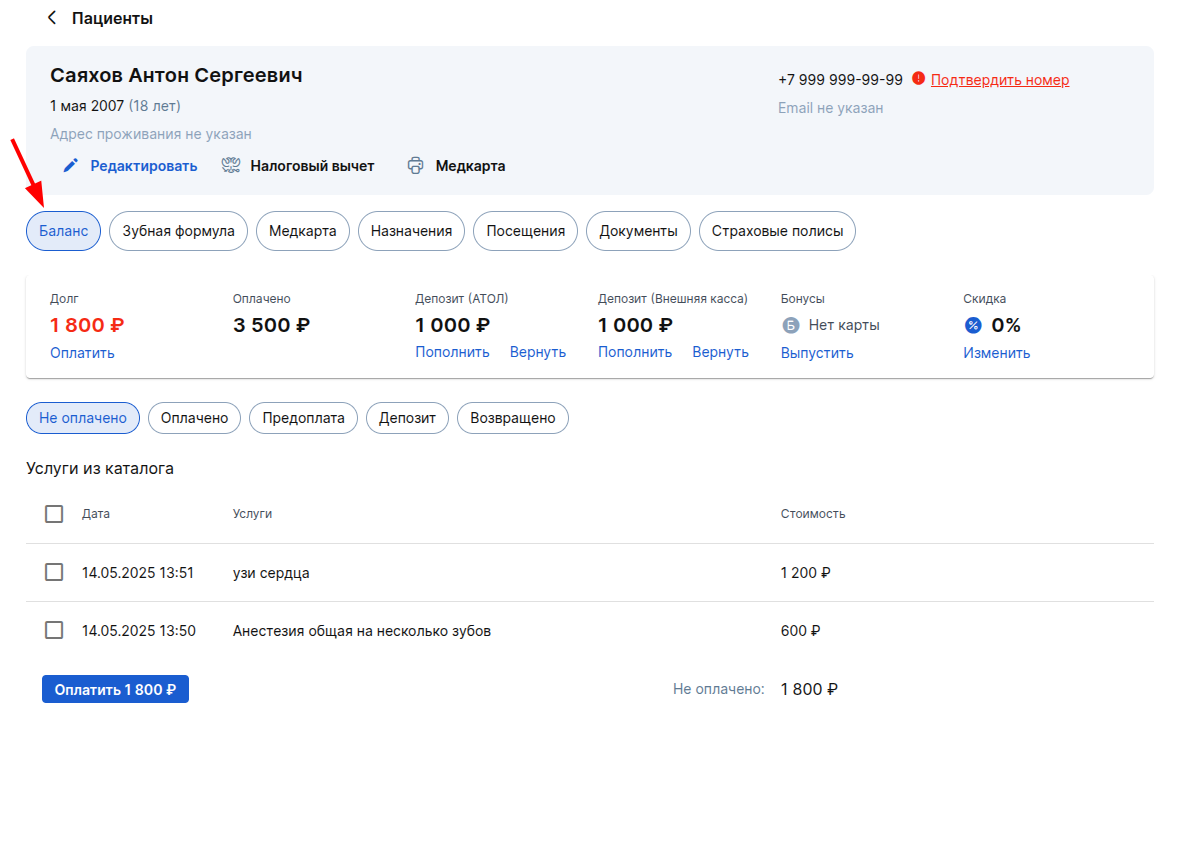Open the Посещения tab
1177x854 pixels.
point(525,230)
